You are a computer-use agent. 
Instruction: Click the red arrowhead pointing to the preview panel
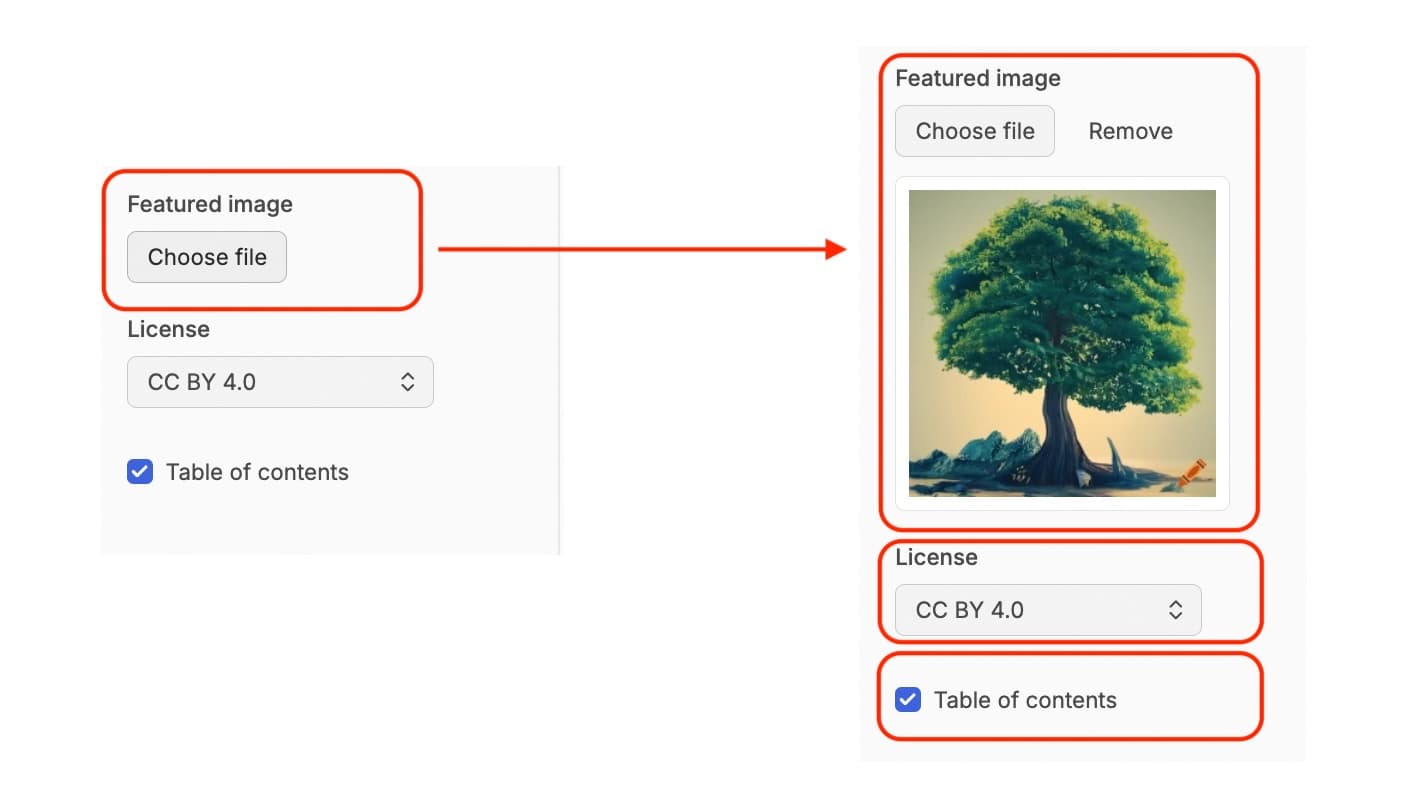(x=836, y=249)
